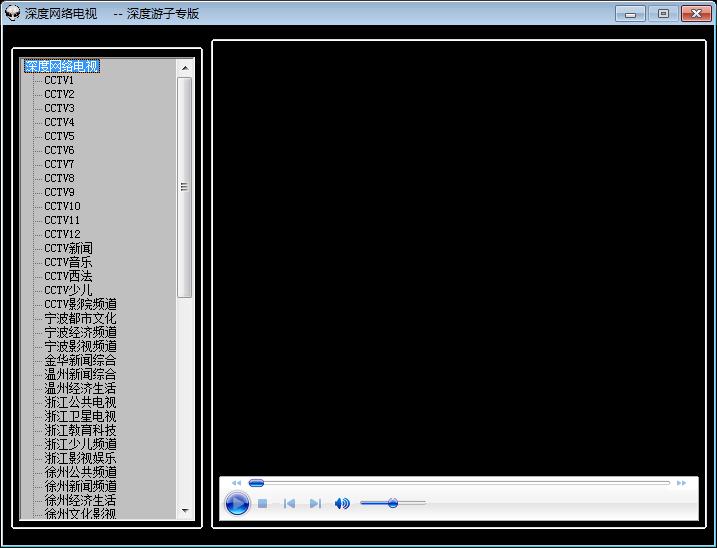Select the CCTV11 channel

(62, 220)
